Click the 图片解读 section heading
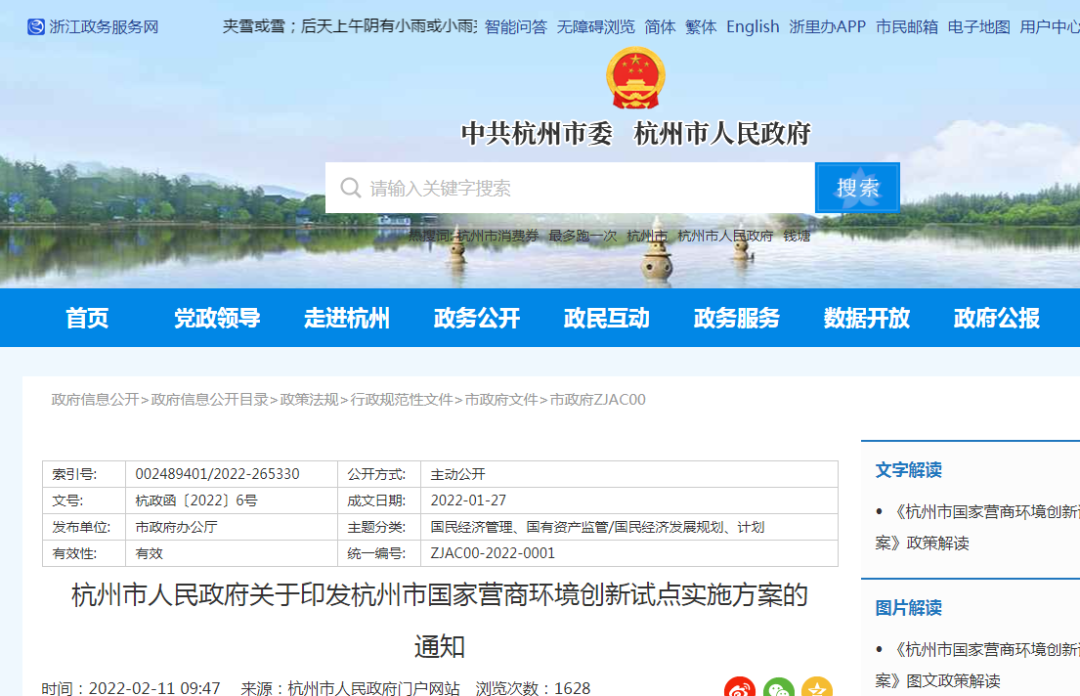This screenshot has height=696, width=1080. click(908, 608)
